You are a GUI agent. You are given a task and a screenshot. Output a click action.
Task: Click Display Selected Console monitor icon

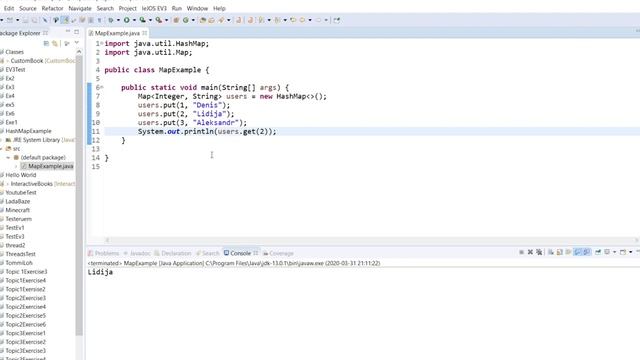click(x=607, y=252)
